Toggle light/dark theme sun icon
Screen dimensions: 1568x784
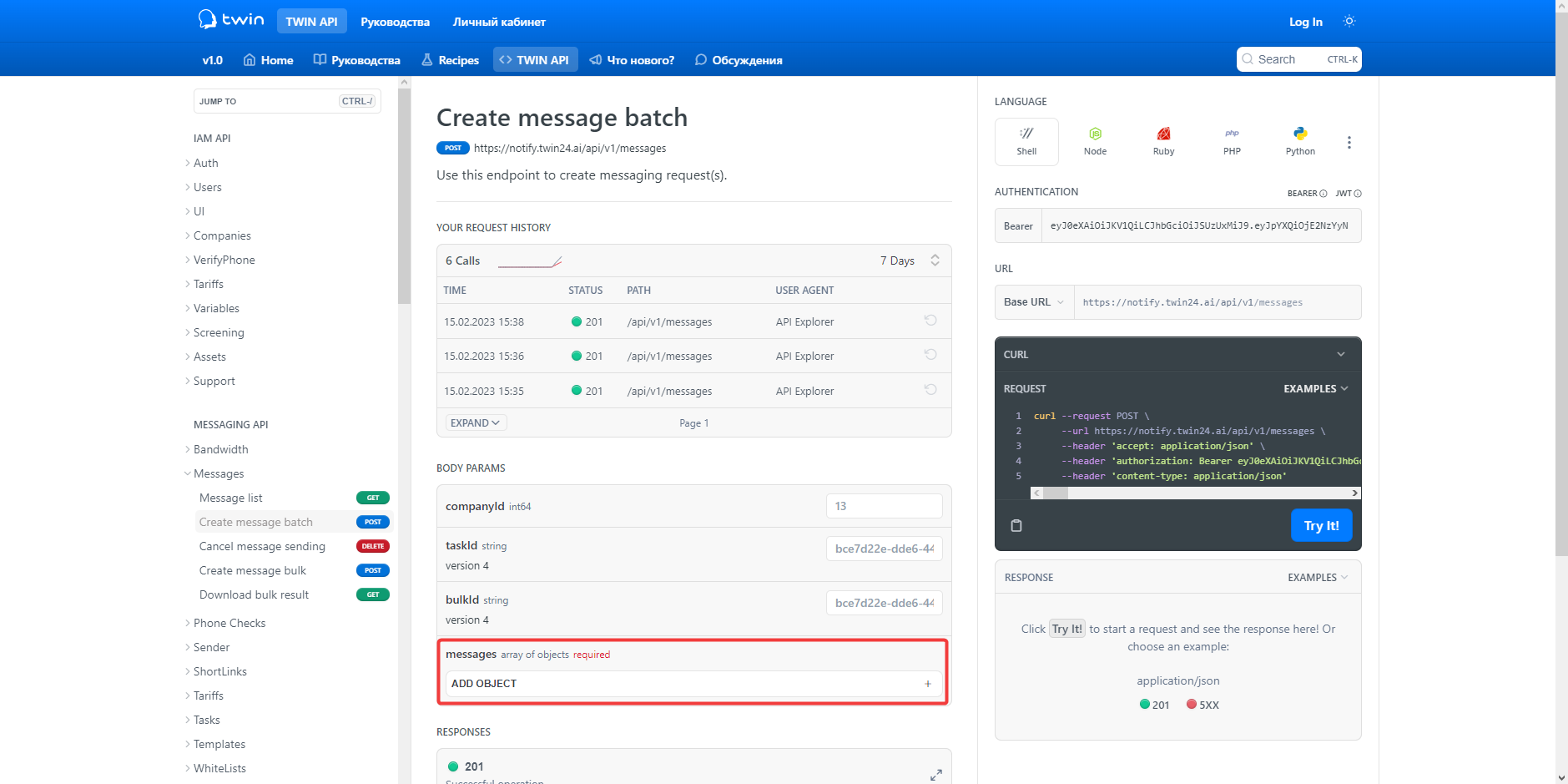[1349, 22]
